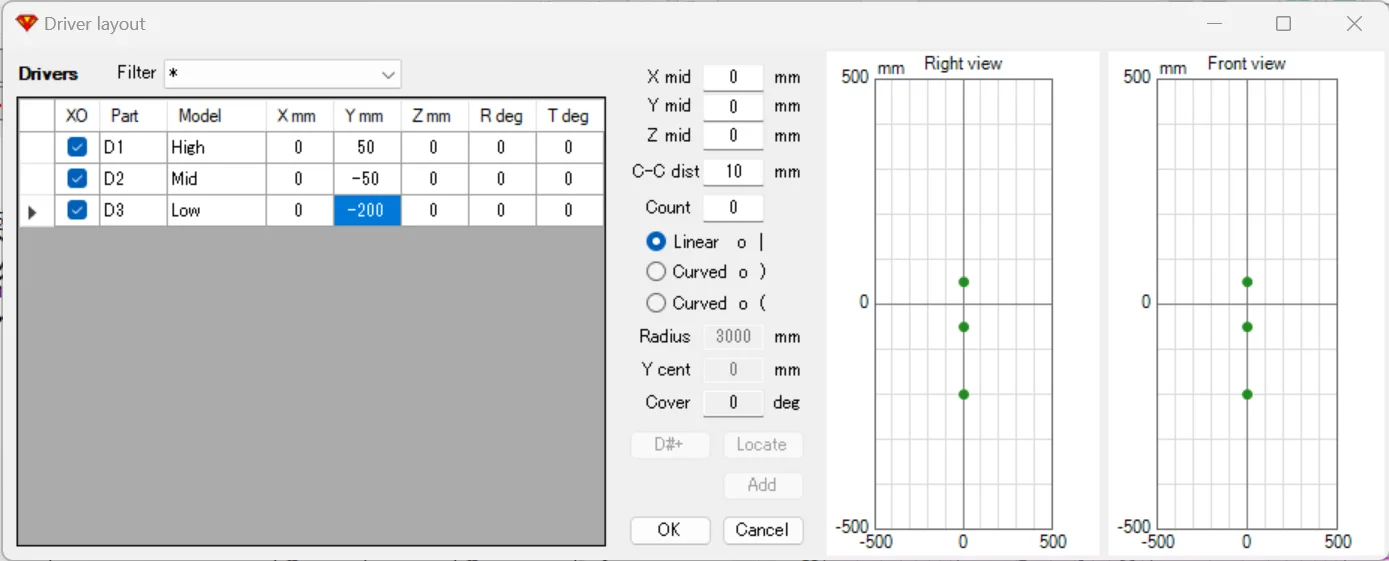Open the Filter dropdown list
This screenshot has height=561, width=1389.
[x=388, y=75]
